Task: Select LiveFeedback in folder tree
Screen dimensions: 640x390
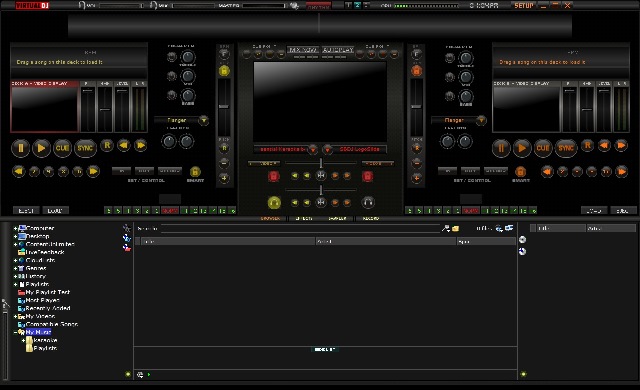Action: click(x=45, y=252)
